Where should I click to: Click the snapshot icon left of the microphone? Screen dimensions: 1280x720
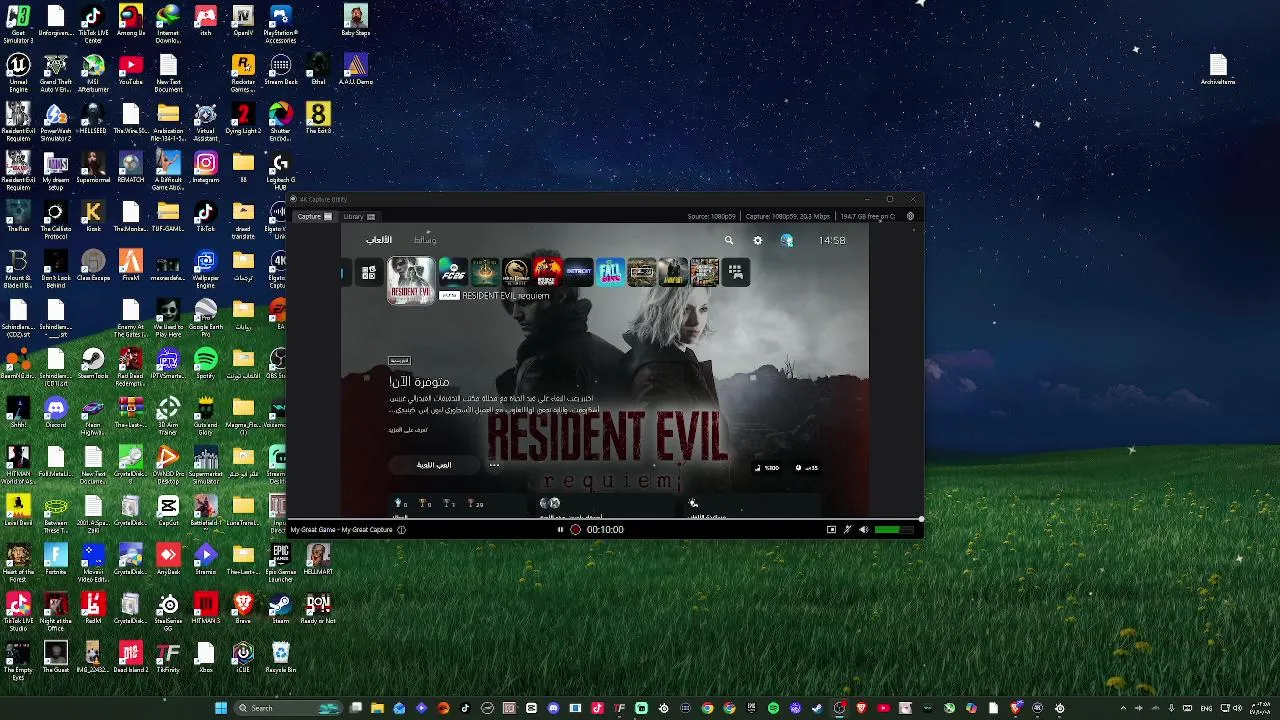tap(831, 530)
